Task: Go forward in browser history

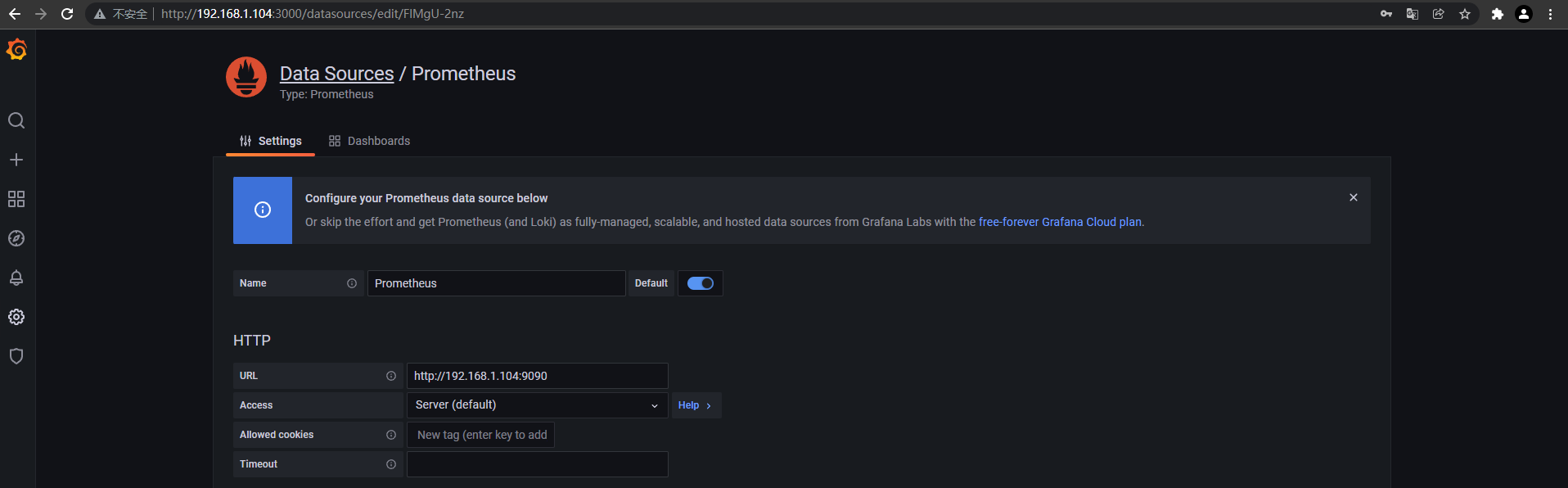Action: [x=41, y=14]
